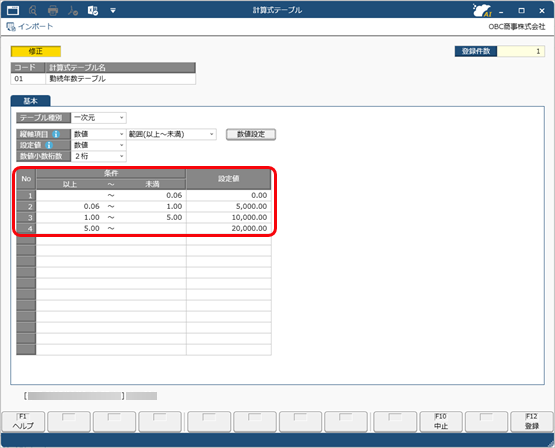Click the F1 ヘルプ button
The image size is (555, 448).
tap(23, 421)
